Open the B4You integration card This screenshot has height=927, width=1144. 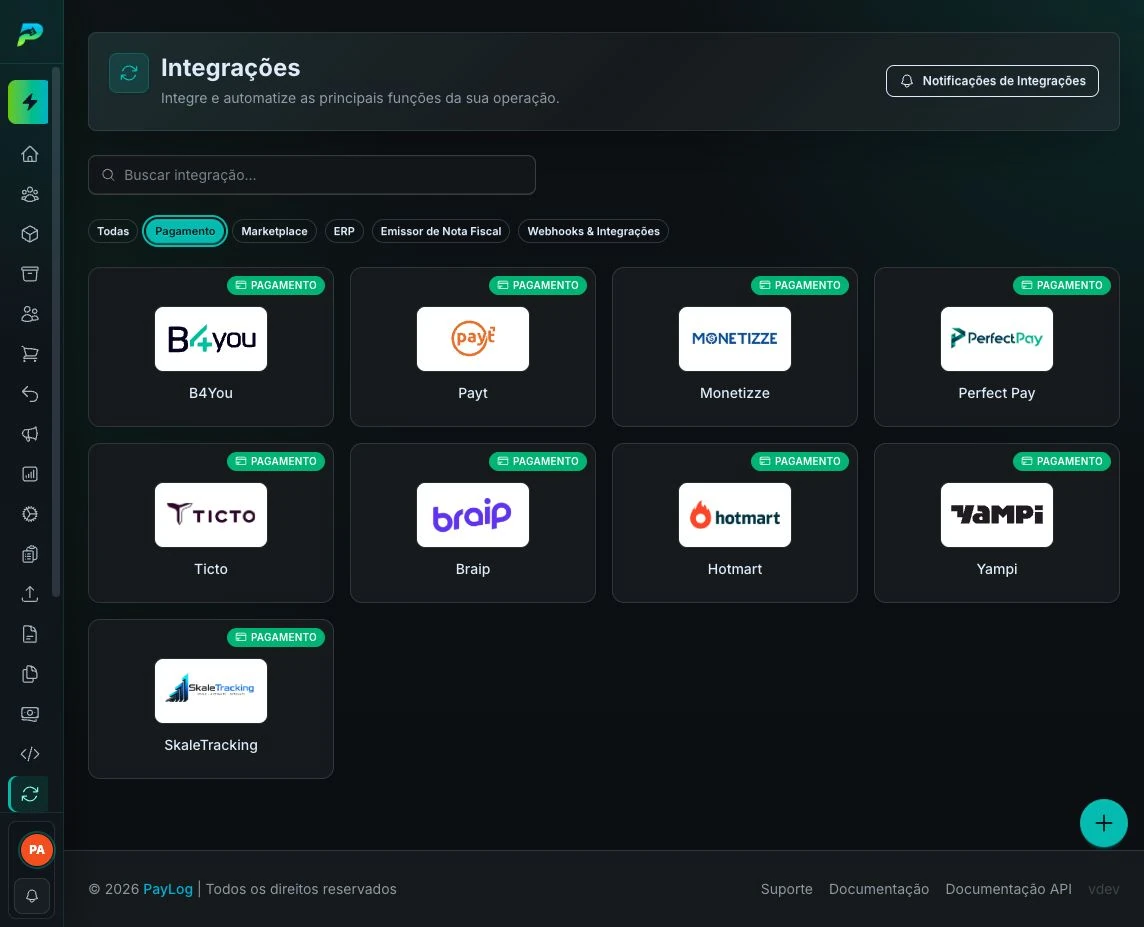point(211,347)
